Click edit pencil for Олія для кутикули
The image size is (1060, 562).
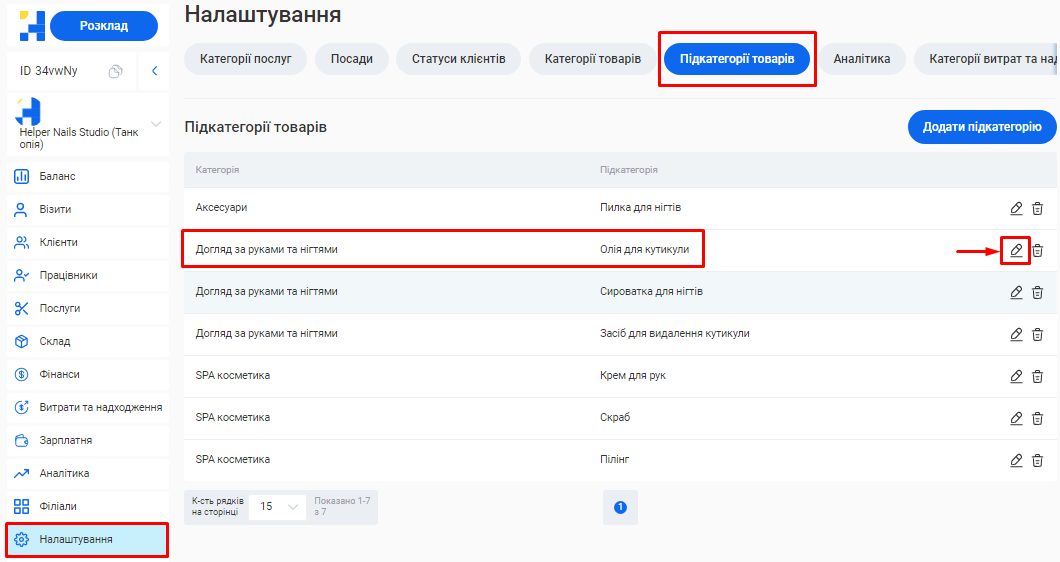coord(1016,250)
